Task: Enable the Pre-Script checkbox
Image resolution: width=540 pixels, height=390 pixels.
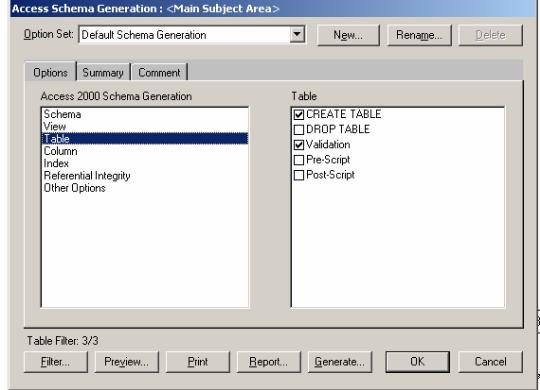Action: pyautogui.click(x=299, y=160)
